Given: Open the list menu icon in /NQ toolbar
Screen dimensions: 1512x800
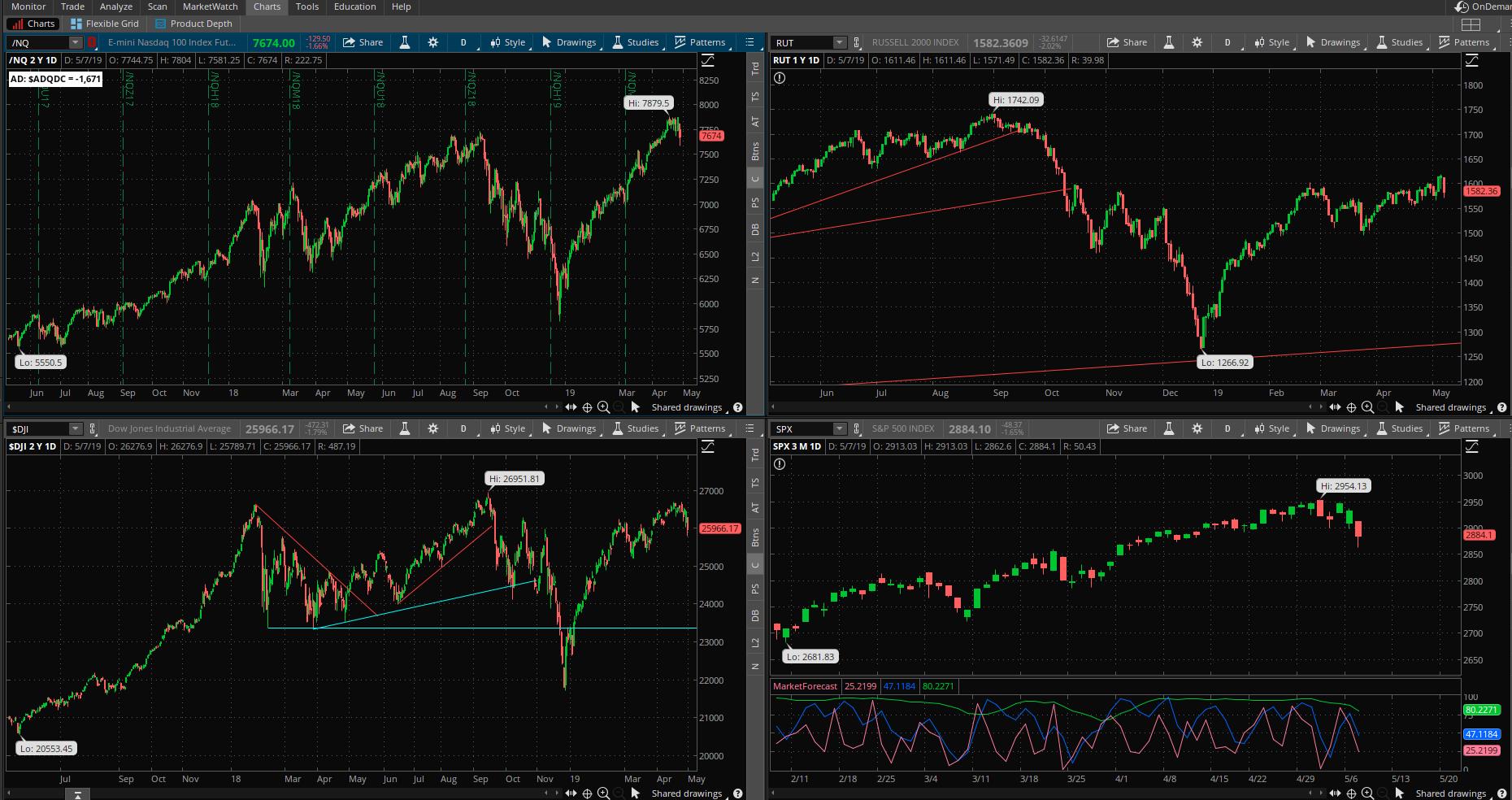Looking at the screenshot, I should 749,42.
